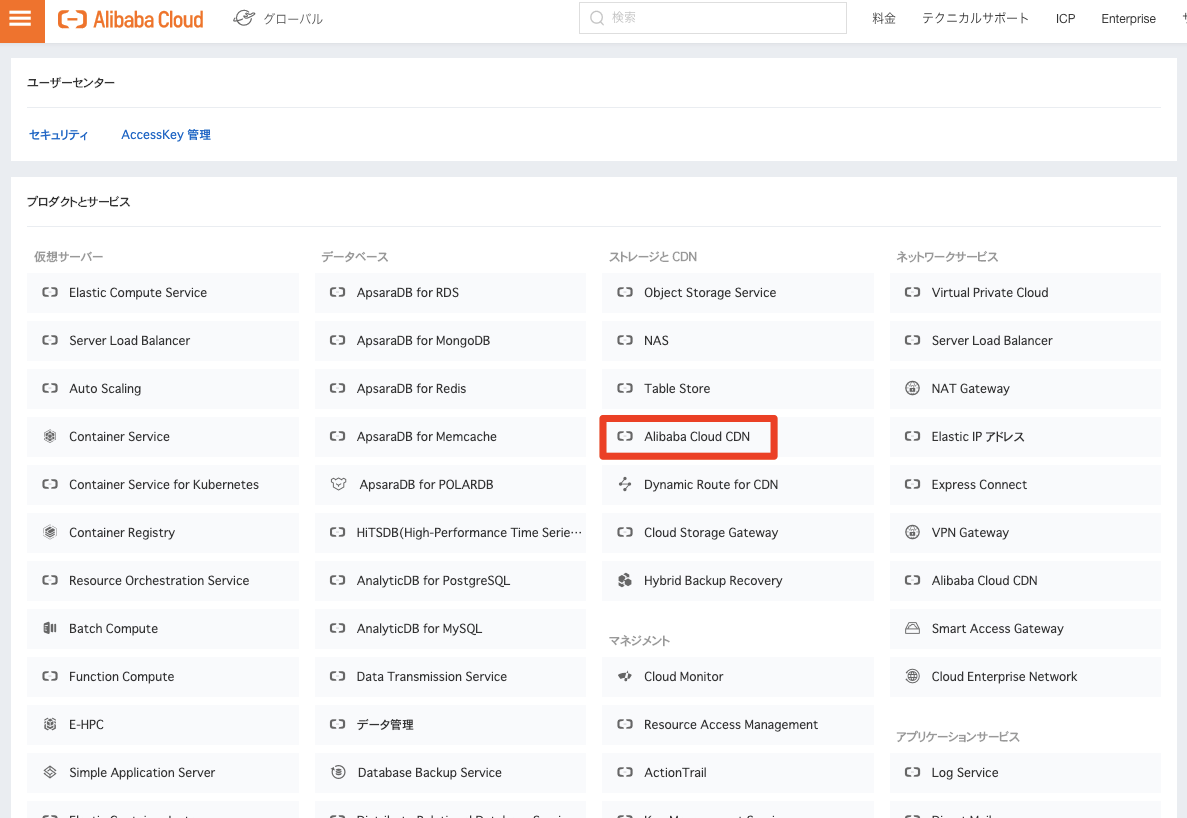Open AnalyticDB for PostgreSQL
1187x818 pixels.
point(450,580)
